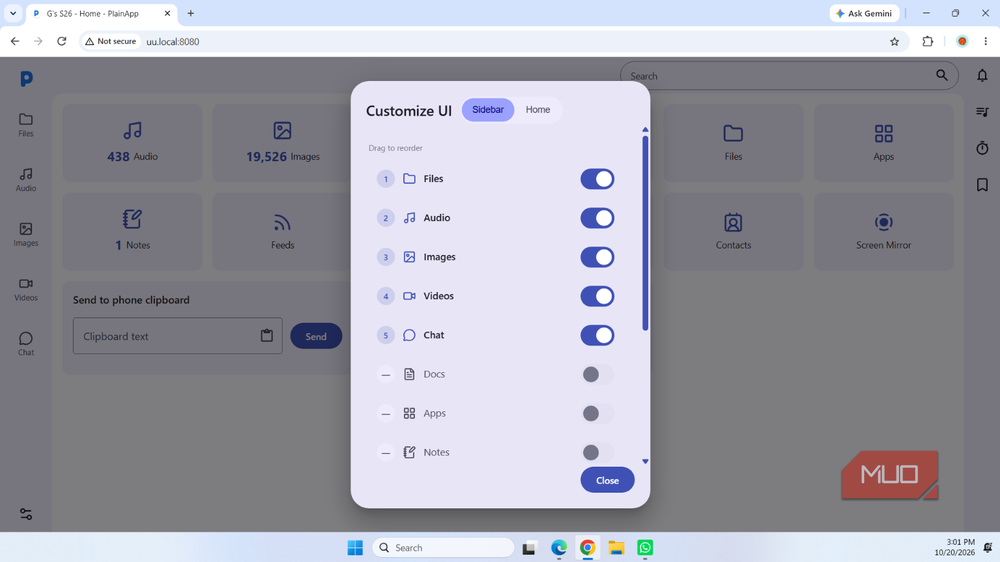Viewport: 1000px width, 562px height.
Task: Click the timer stopwatch icon
Action: (982, 148)
